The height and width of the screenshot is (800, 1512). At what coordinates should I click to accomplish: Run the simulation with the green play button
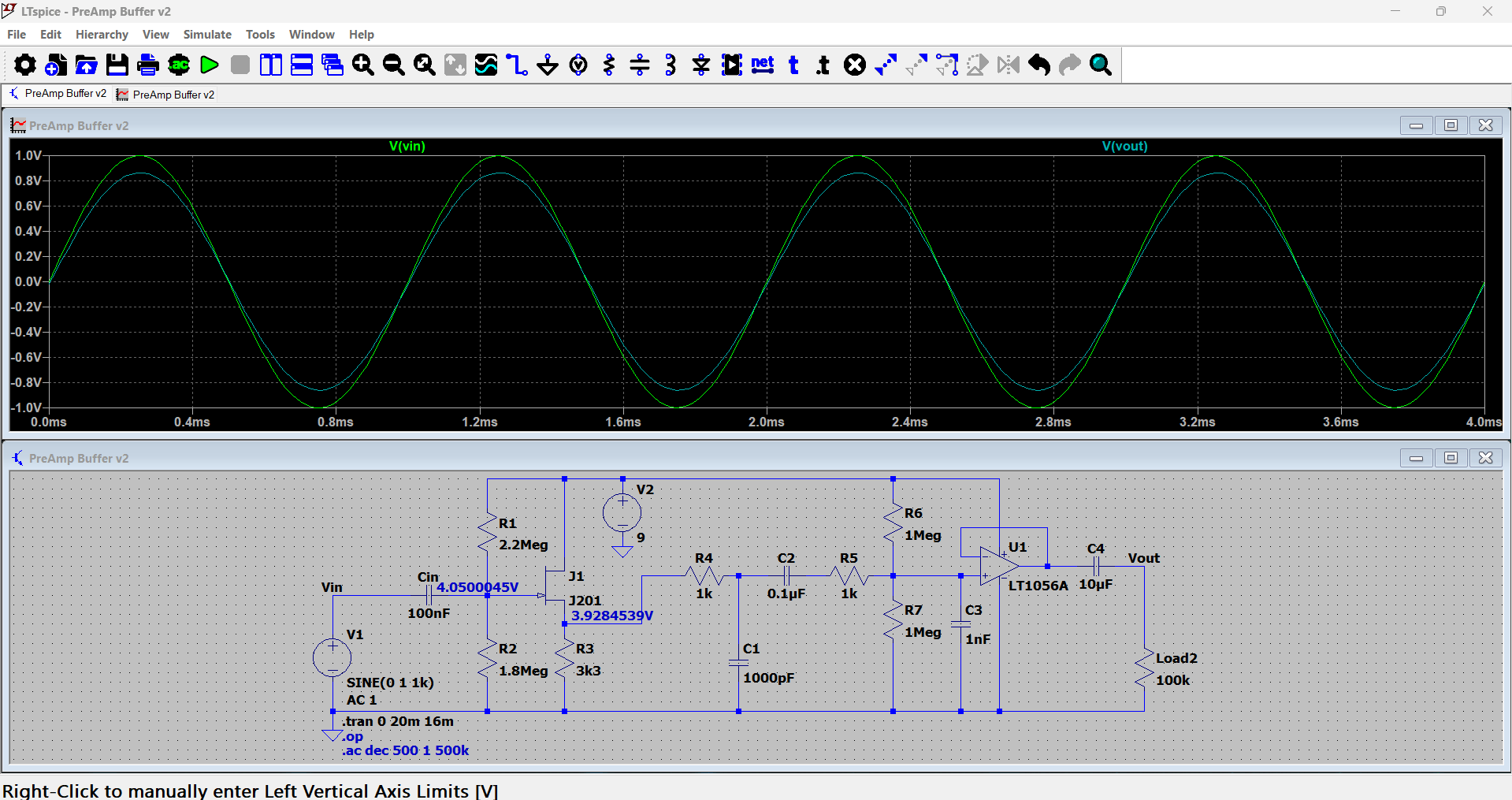click(x=210, y=65)
